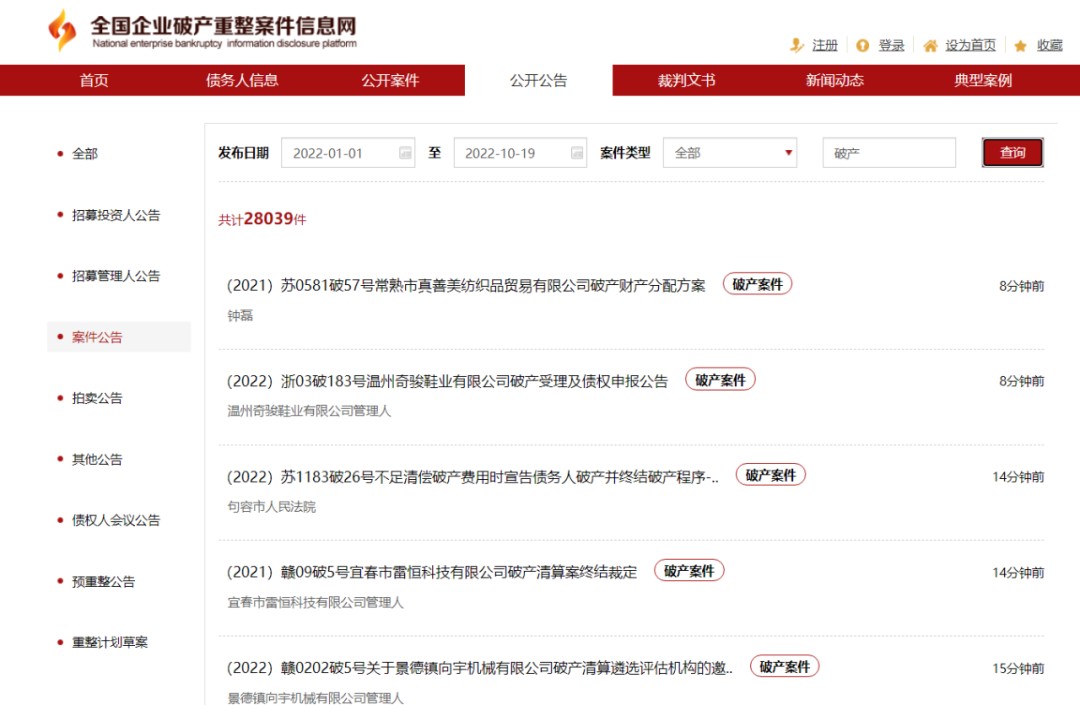The width and height of the screenshot is (1080, 705).
Task: Click the flame logo of the bankruptcy site
Action: (62, 30)
